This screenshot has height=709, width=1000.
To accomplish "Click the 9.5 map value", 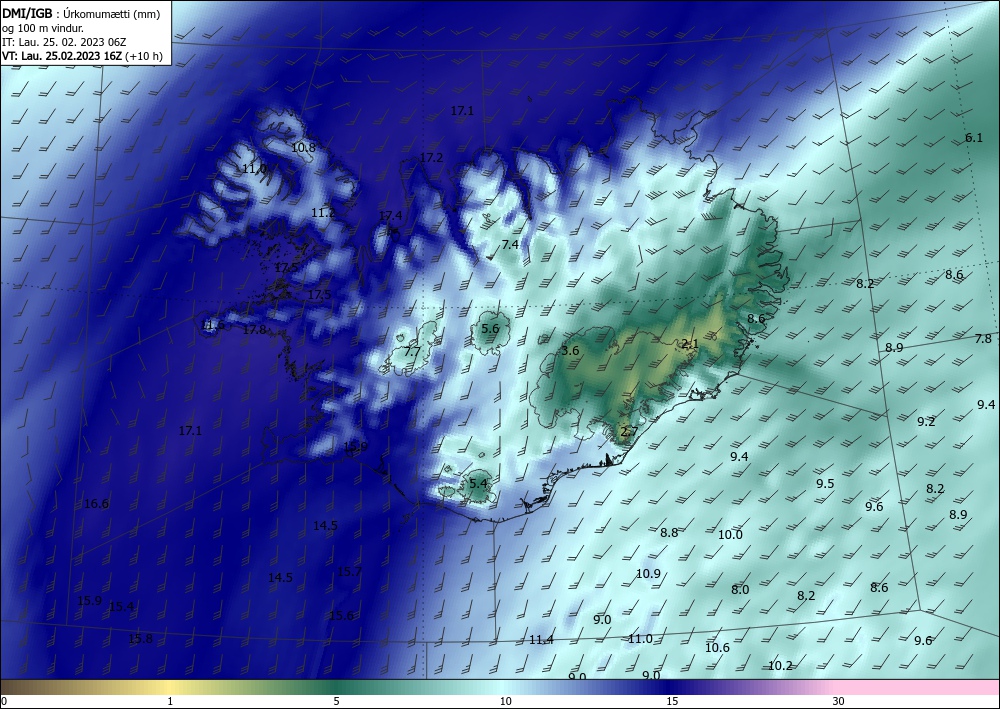I will pos(825,483).
